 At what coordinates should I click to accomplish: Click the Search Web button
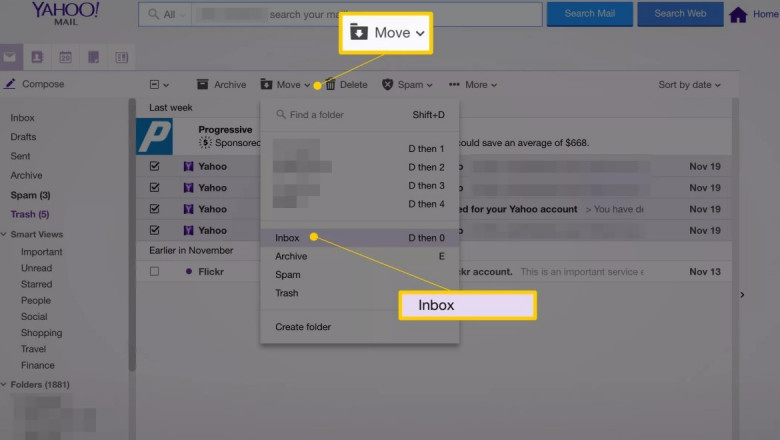tap(680, 14)
